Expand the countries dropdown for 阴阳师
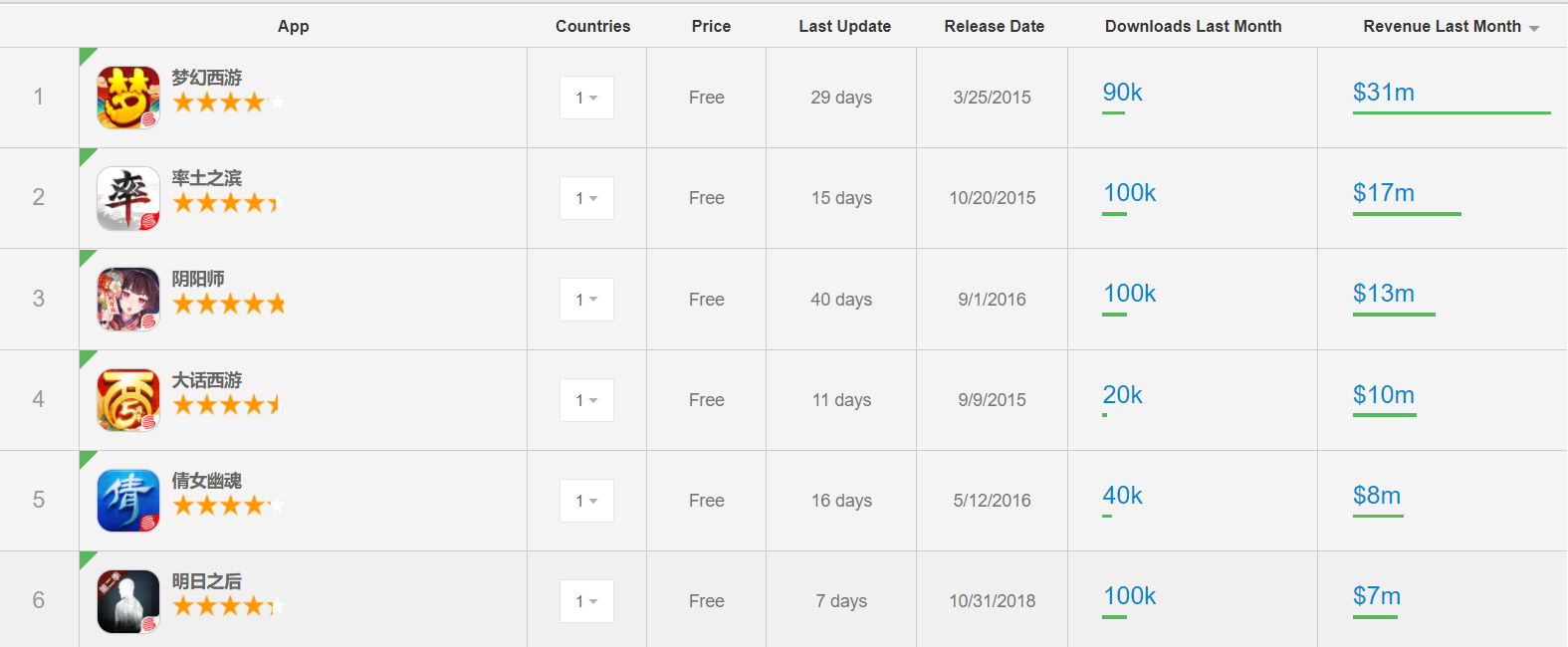The width and height of the screenshot is (1568, 647). pos(586,300)
